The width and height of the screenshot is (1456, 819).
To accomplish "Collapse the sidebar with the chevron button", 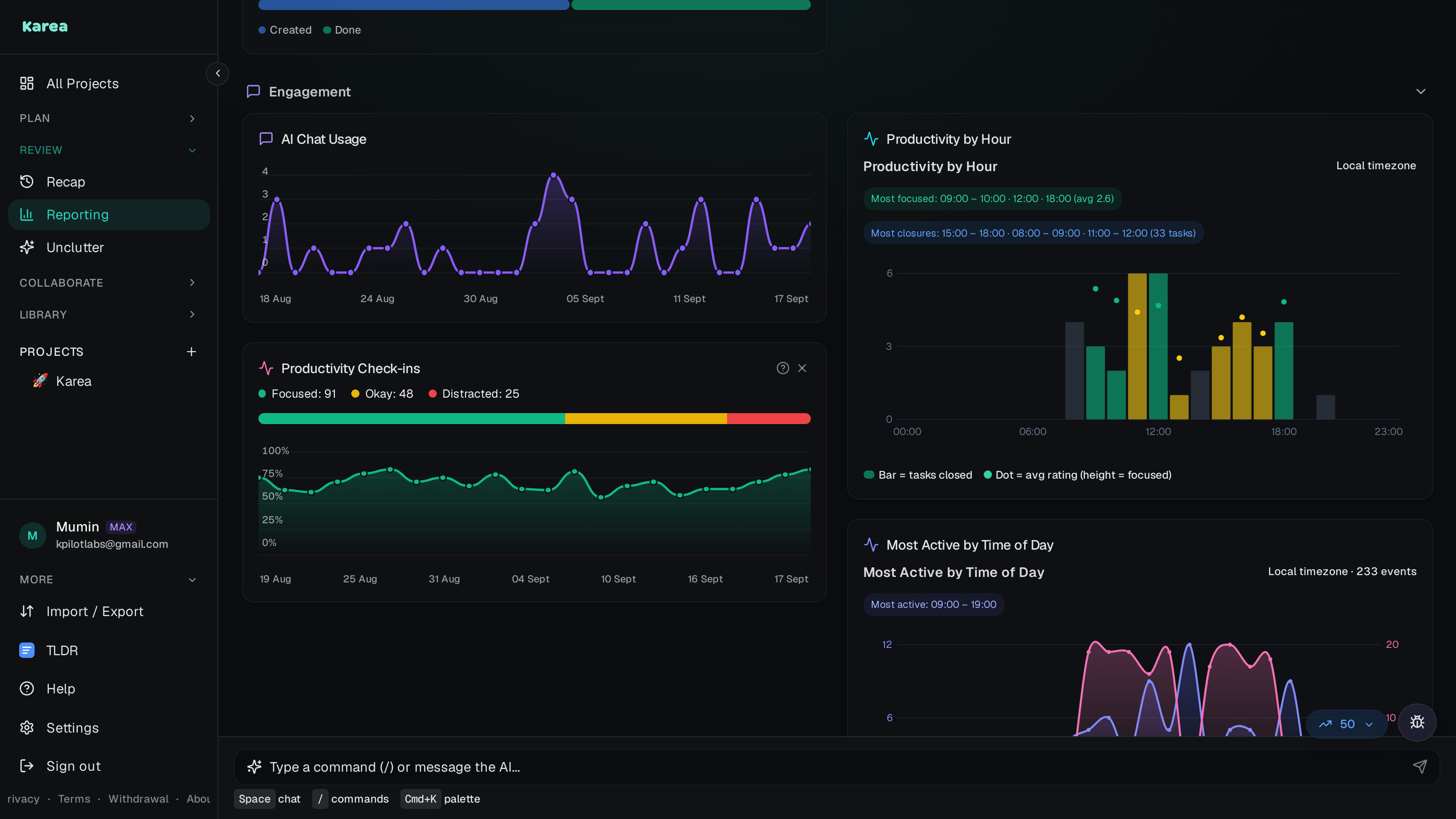I will (x=217, y=73).
